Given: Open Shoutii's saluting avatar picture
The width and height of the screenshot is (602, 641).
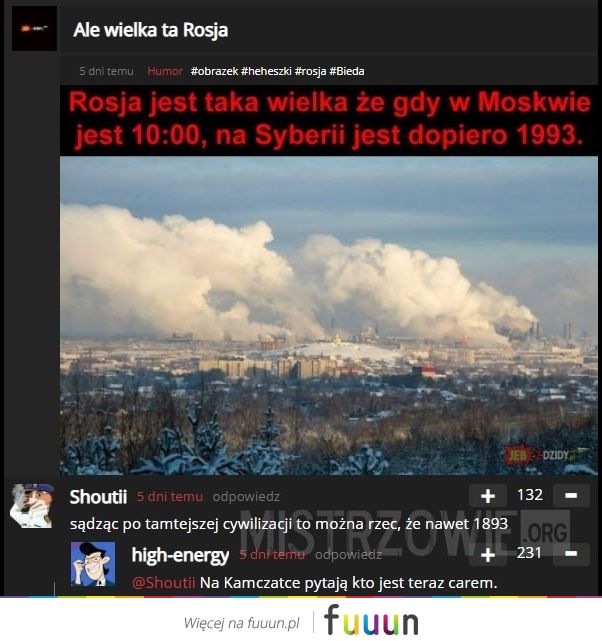Looking at the screenshot, I should (x=32, y=506).
